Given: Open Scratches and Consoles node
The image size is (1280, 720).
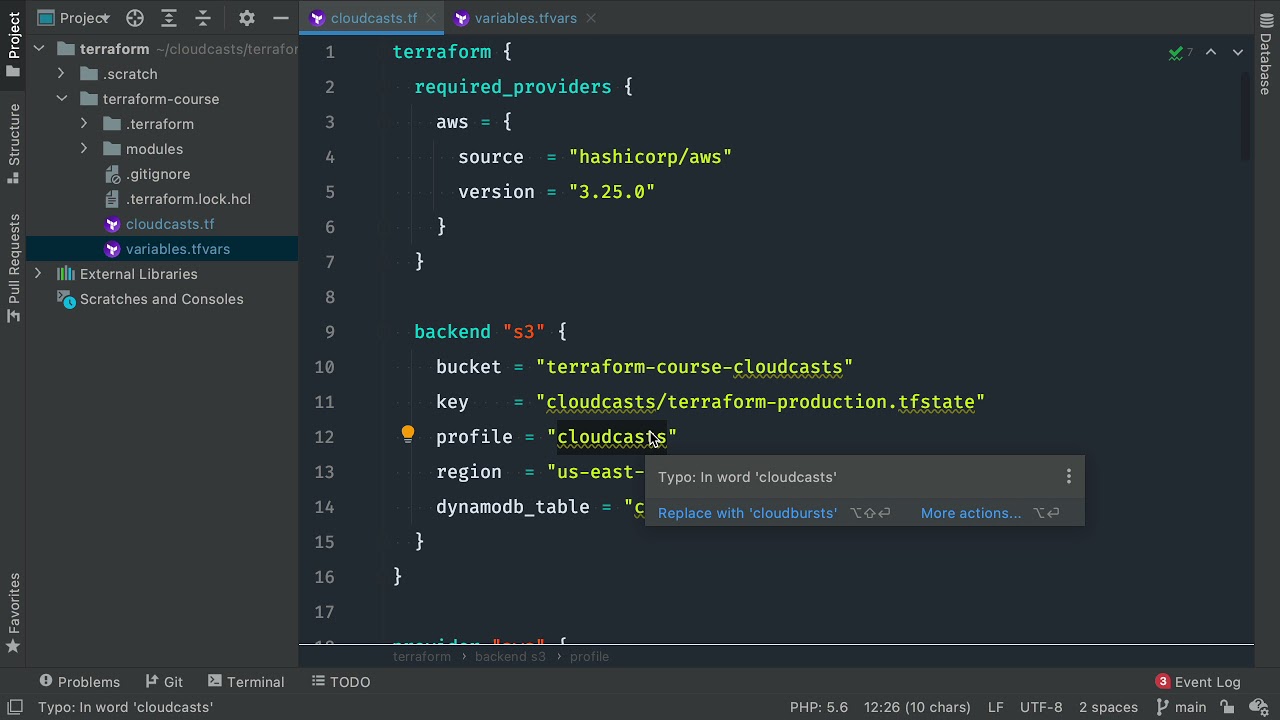Looking at the screenshot, I should (162, 299).
